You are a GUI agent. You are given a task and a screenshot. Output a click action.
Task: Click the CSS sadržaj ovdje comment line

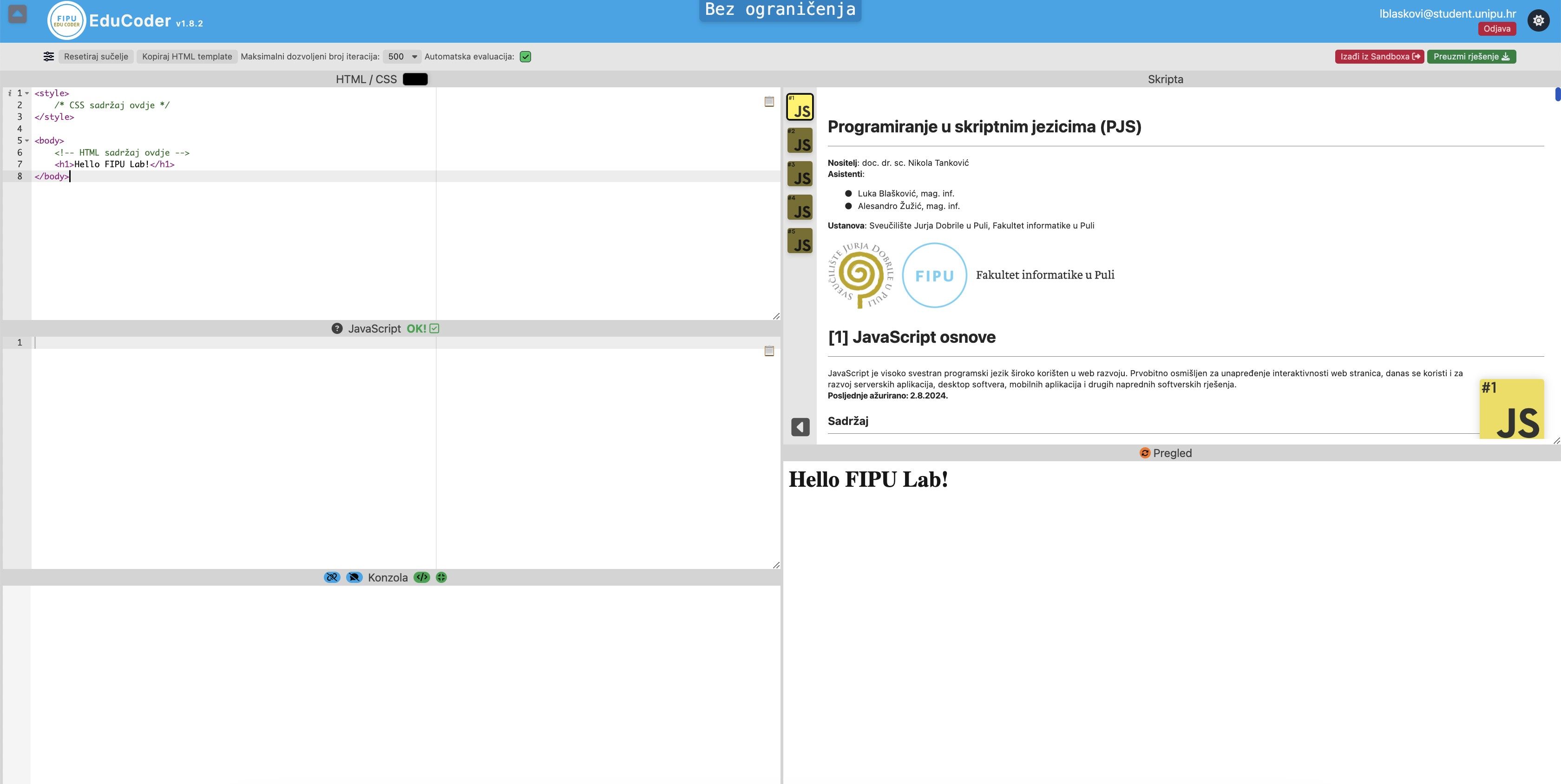pyautogui.click(x=112, y=105)
